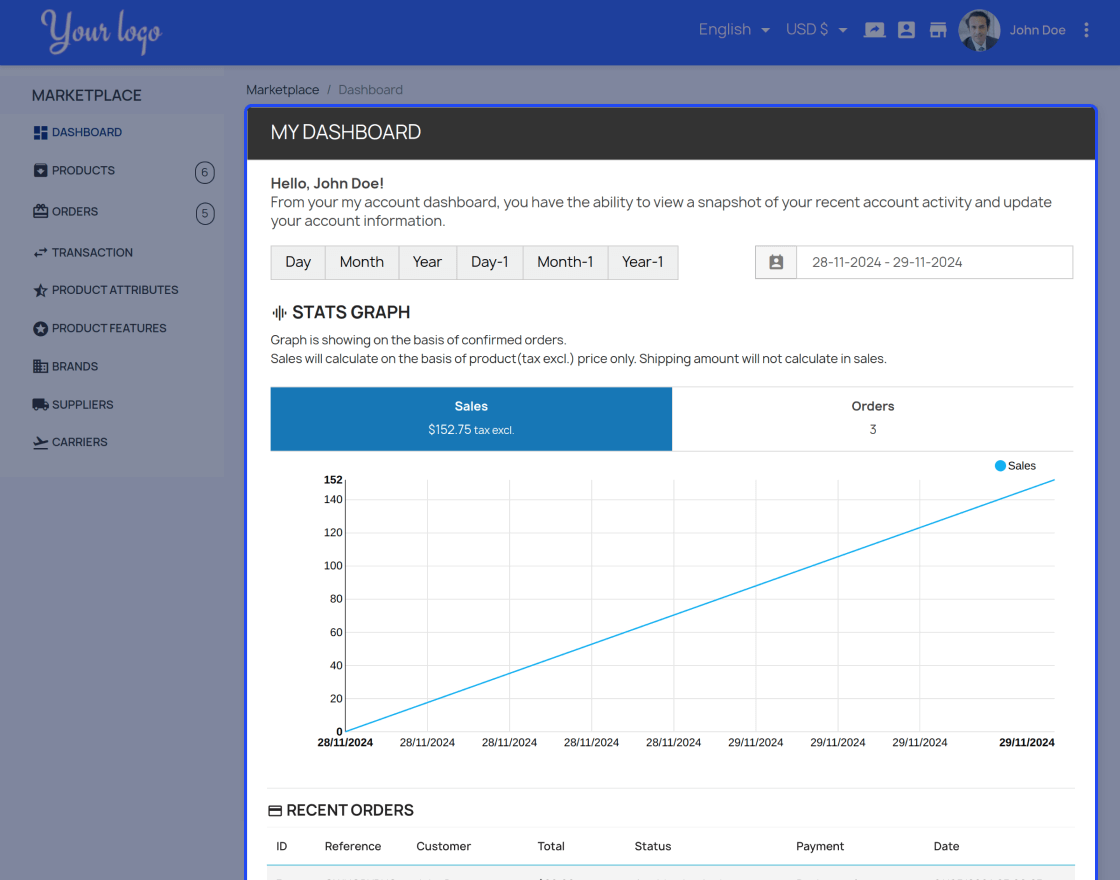Expand the English language dropdown
Screen dimensions: 1120x880
coord(734,30)
